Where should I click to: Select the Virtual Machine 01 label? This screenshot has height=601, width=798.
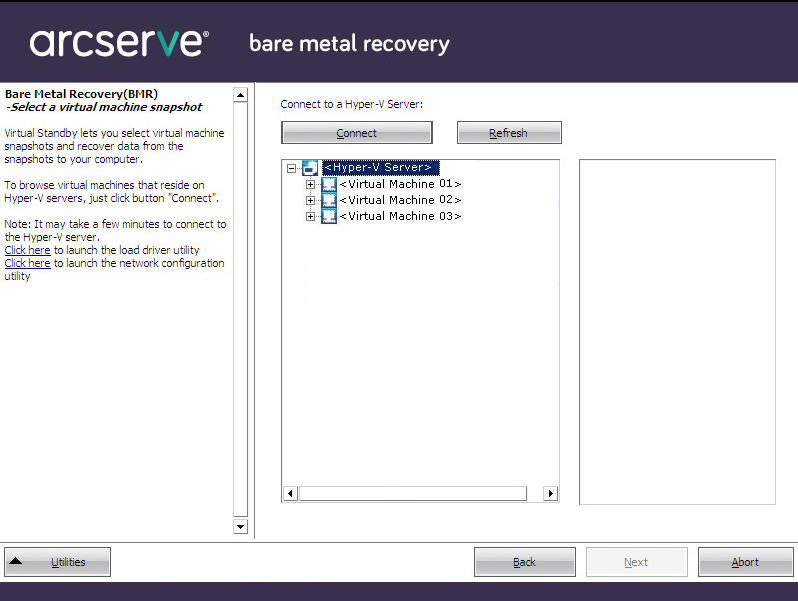pos(400,184)
